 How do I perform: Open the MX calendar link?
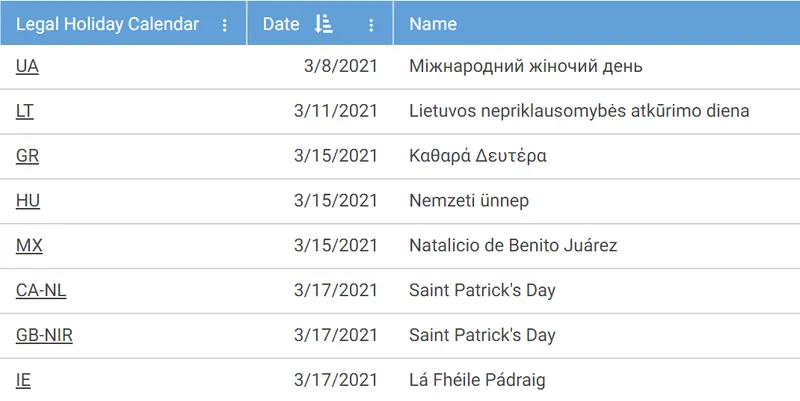coord(29,246)
